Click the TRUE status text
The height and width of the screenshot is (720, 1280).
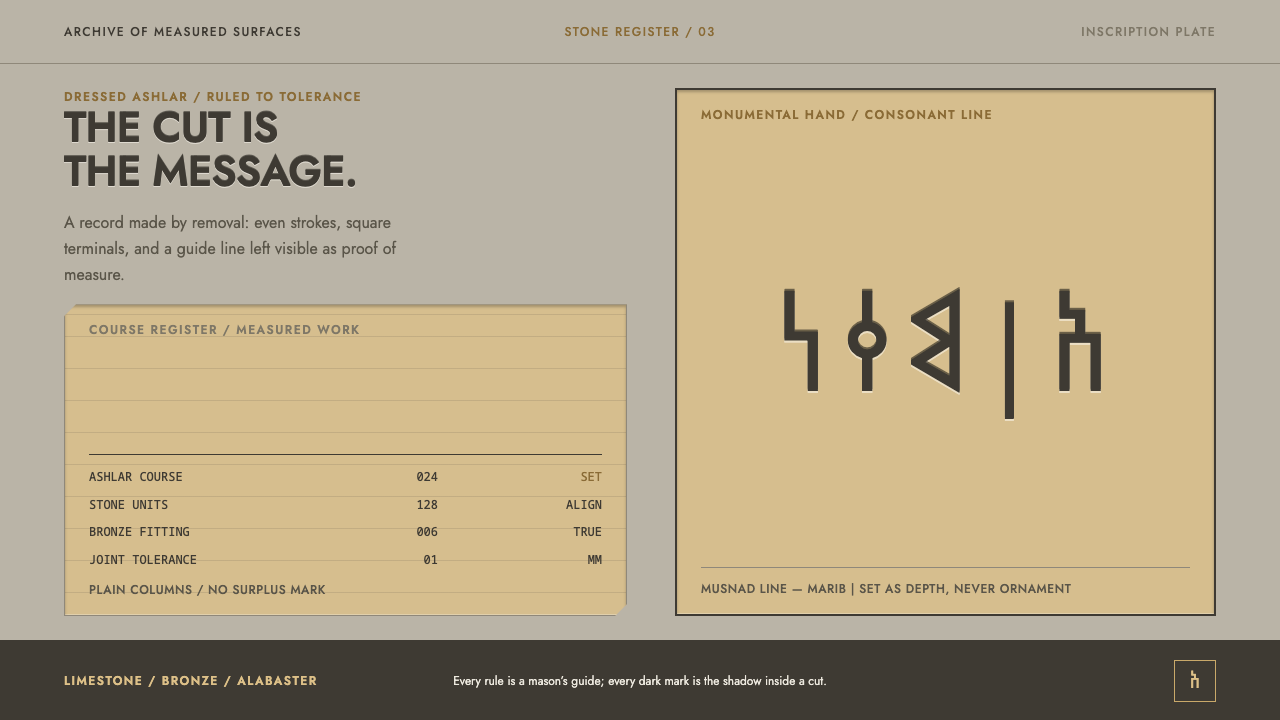[x=588, y=532]
